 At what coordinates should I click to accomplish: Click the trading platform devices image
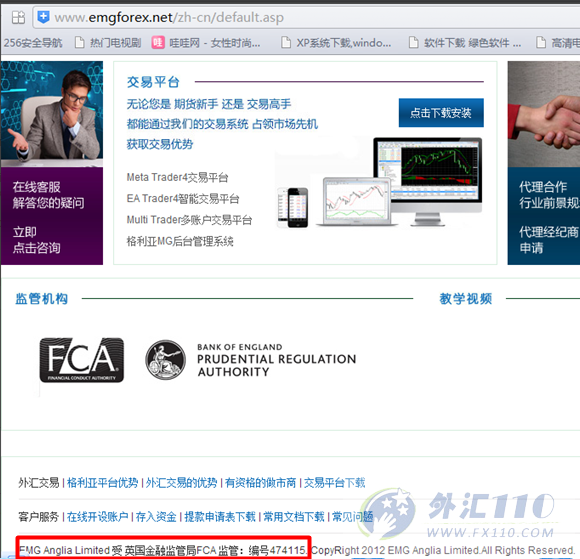[380, 182]
